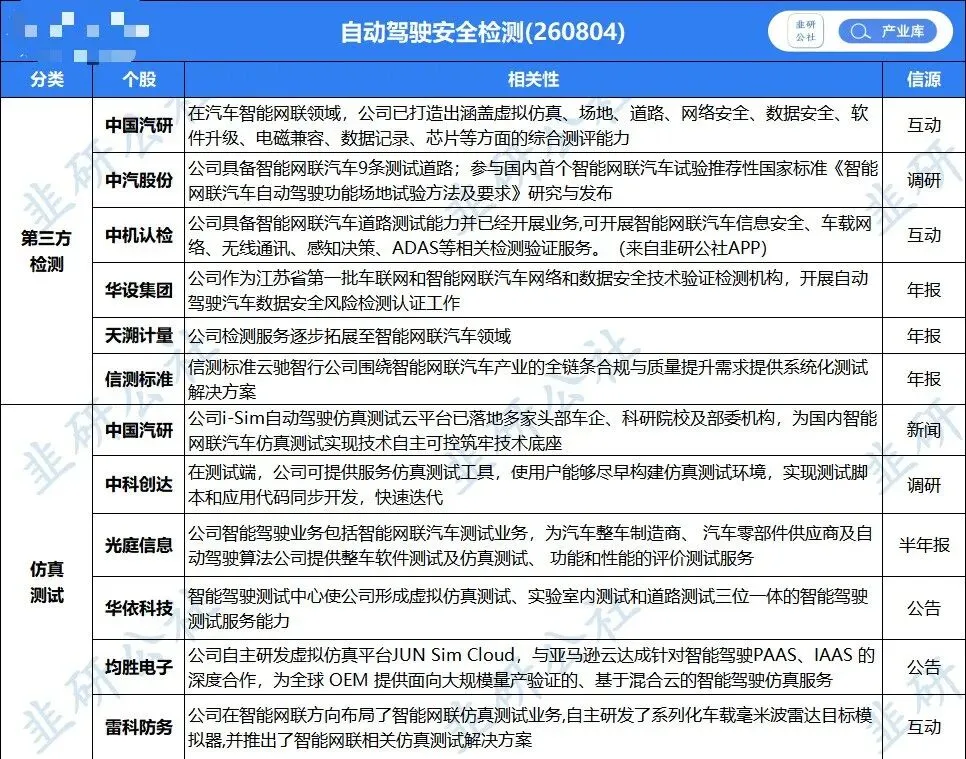Click the 产业库 search button
Image resolution: width=966 pixels, height=759 pixels.
point(887,31)
